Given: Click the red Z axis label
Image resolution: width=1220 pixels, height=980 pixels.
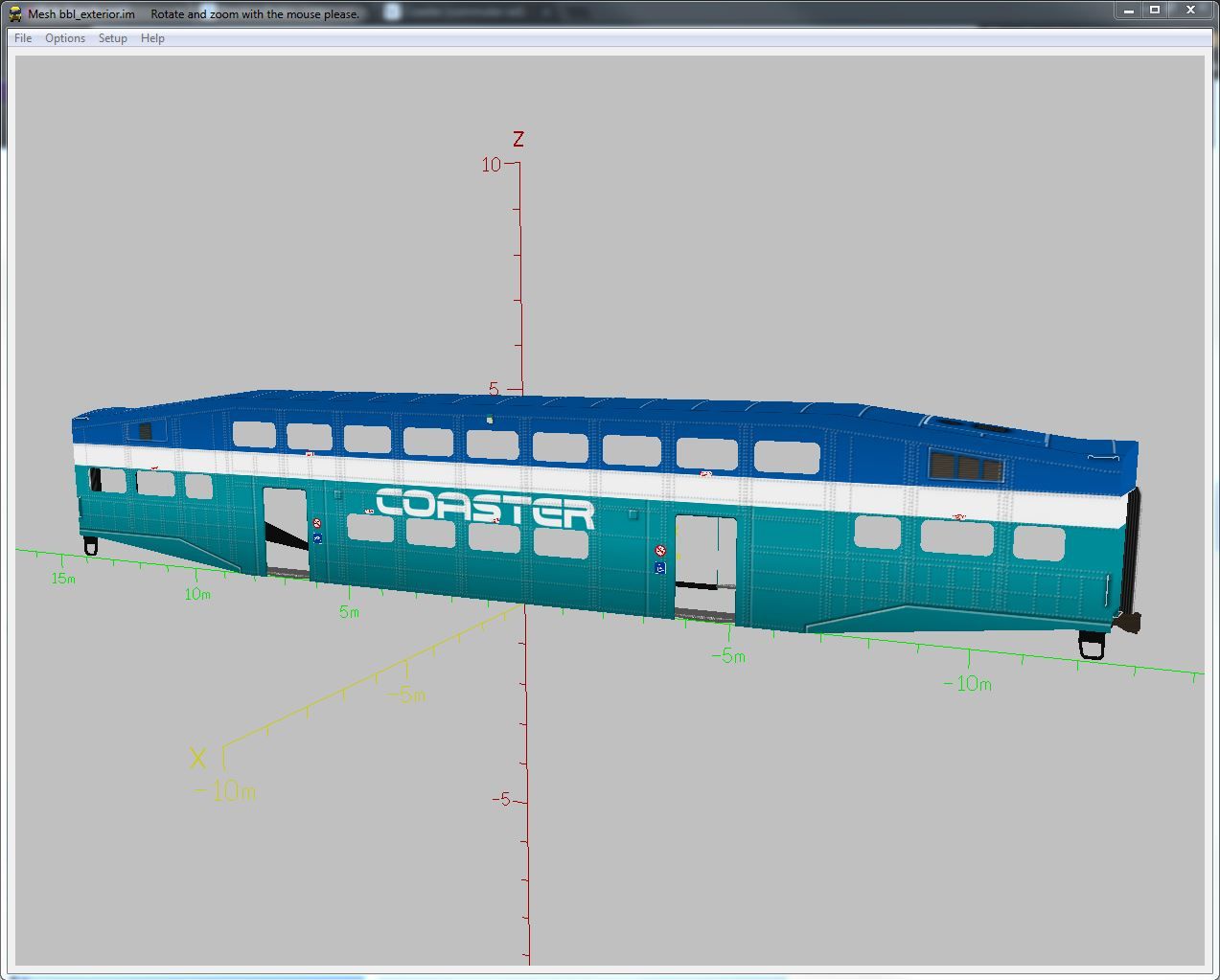Looking at the screenshot, I should (x=518, y=139).
